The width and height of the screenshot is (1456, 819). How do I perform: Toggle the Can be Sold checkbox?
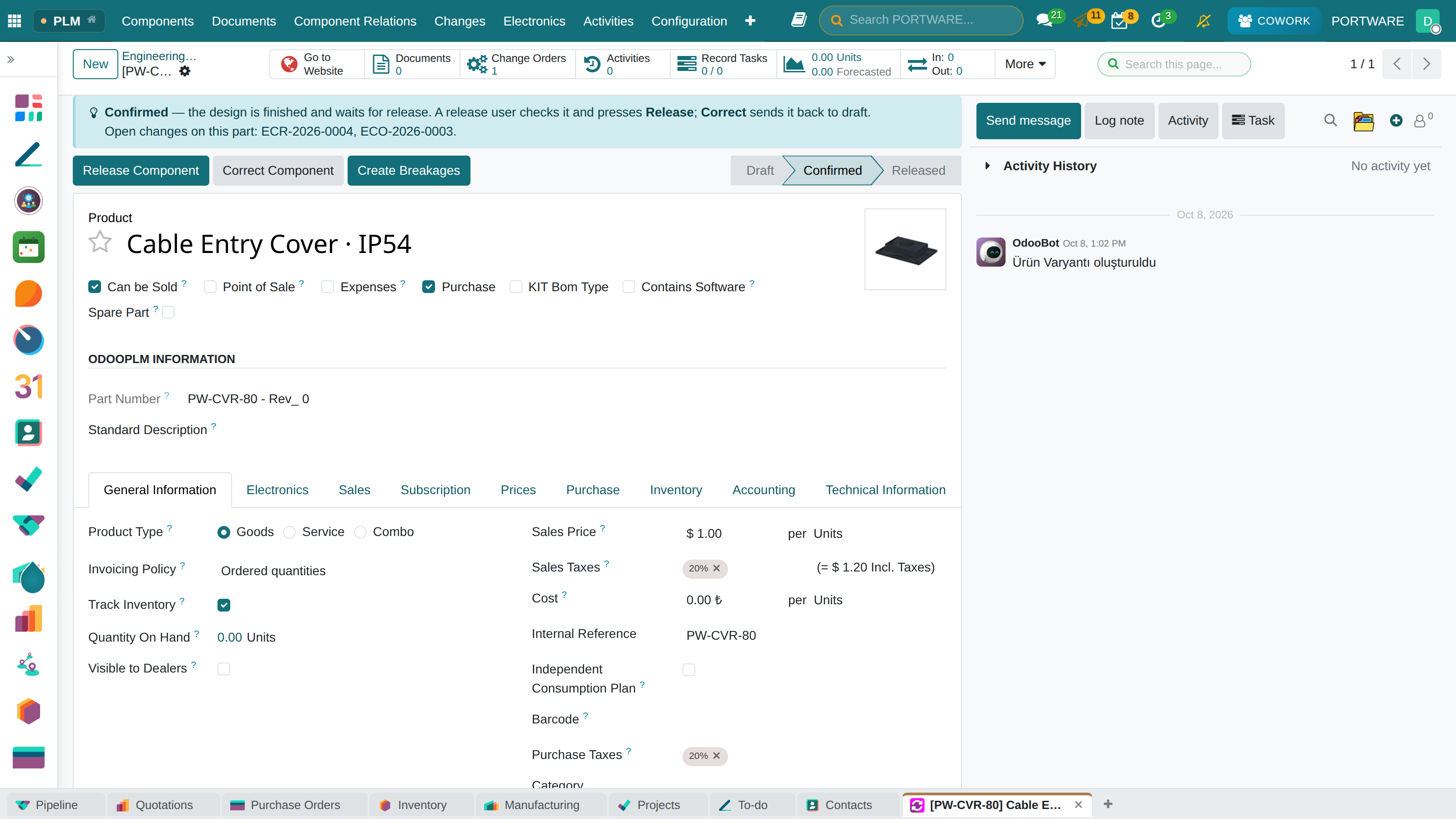[x=94, y=287]
